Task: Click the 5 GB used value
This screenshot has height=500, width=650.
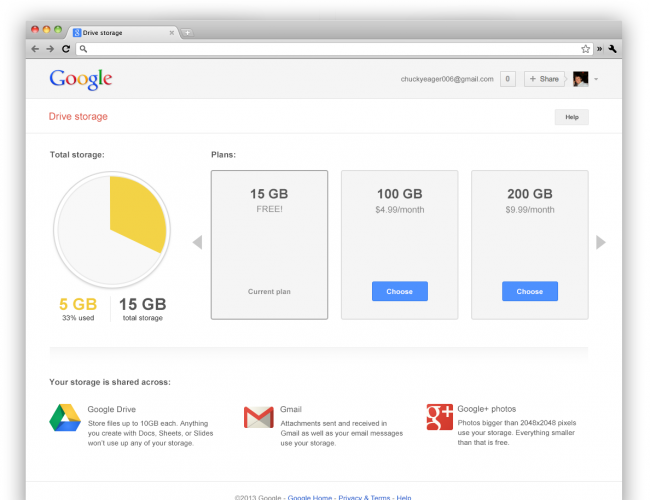Action: 78,304
